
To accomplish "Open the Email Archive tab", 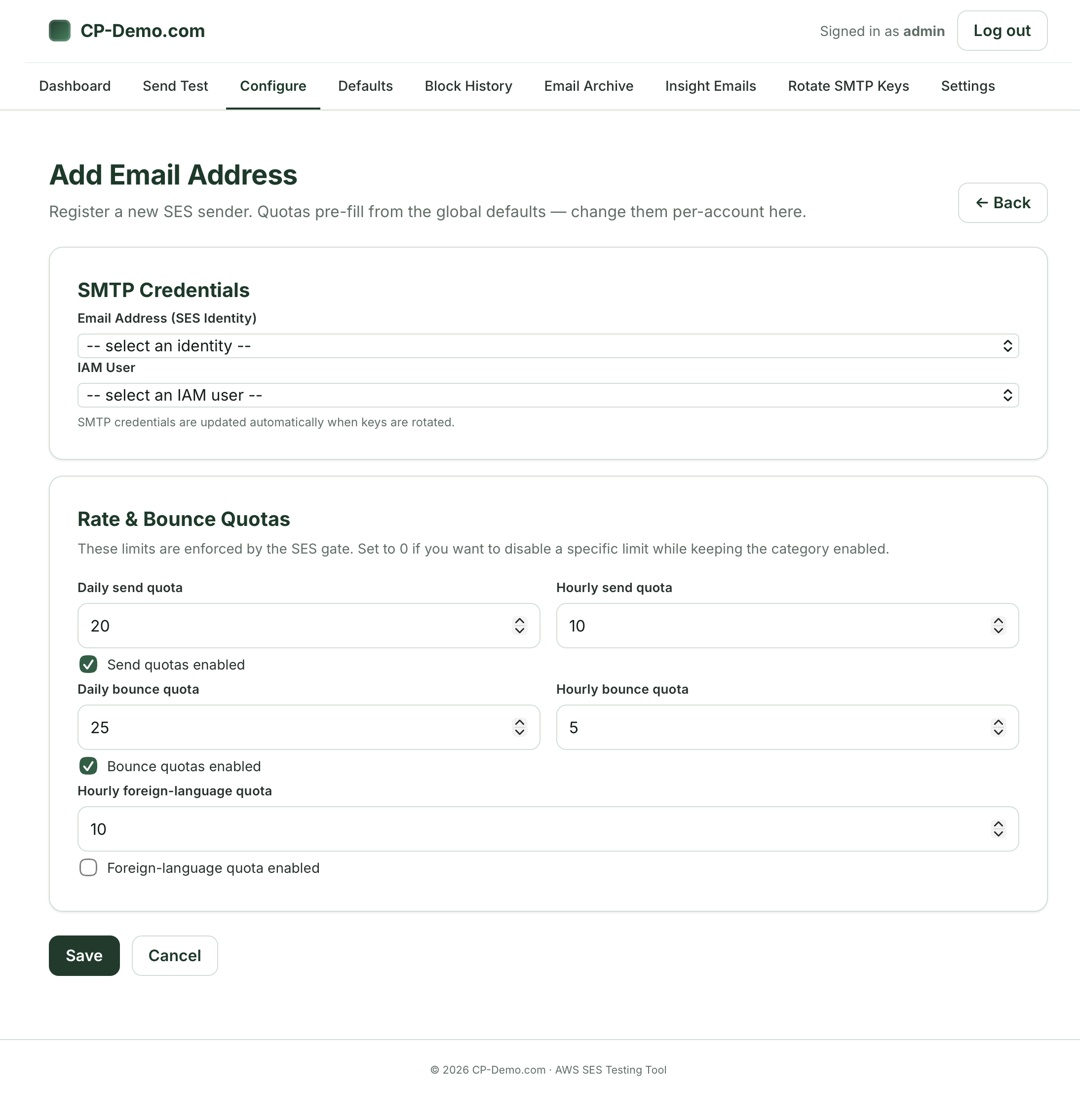I will [588, 86].
